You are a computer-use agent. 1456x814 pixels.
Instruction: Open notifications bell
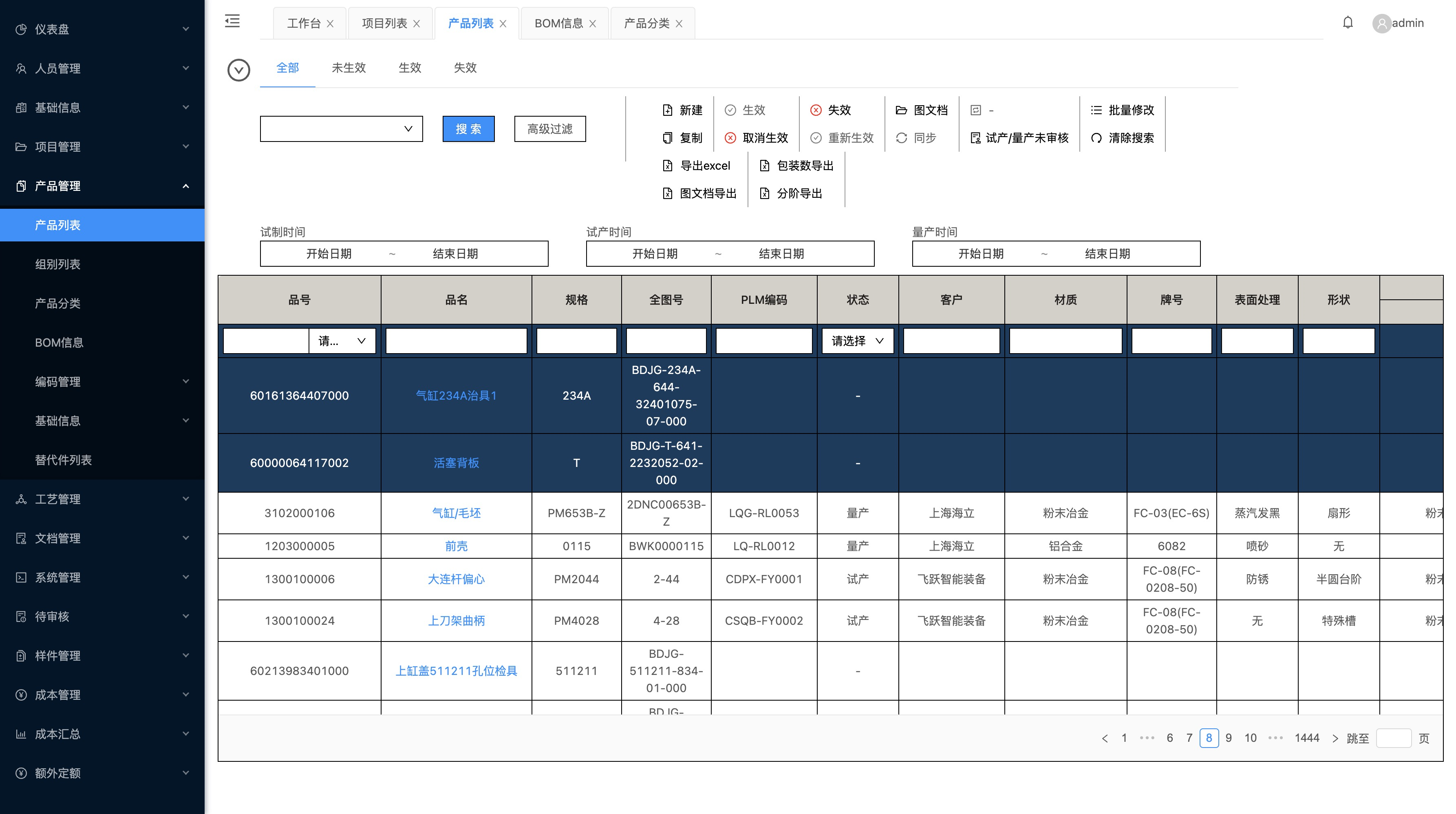coord(1348,22)
